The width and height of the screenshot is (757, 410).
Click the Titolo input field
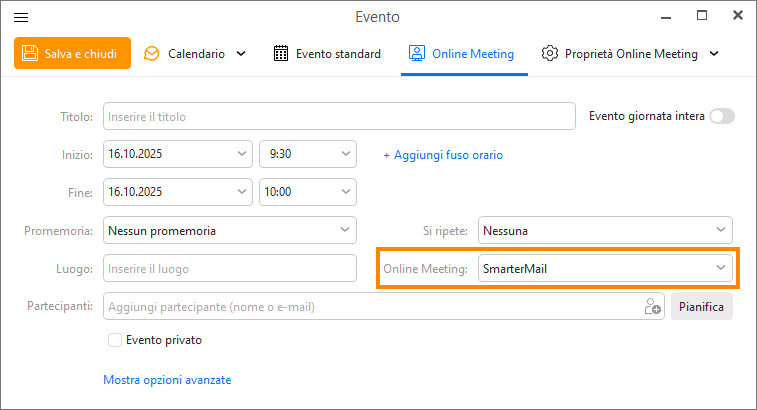pos(339,117)
